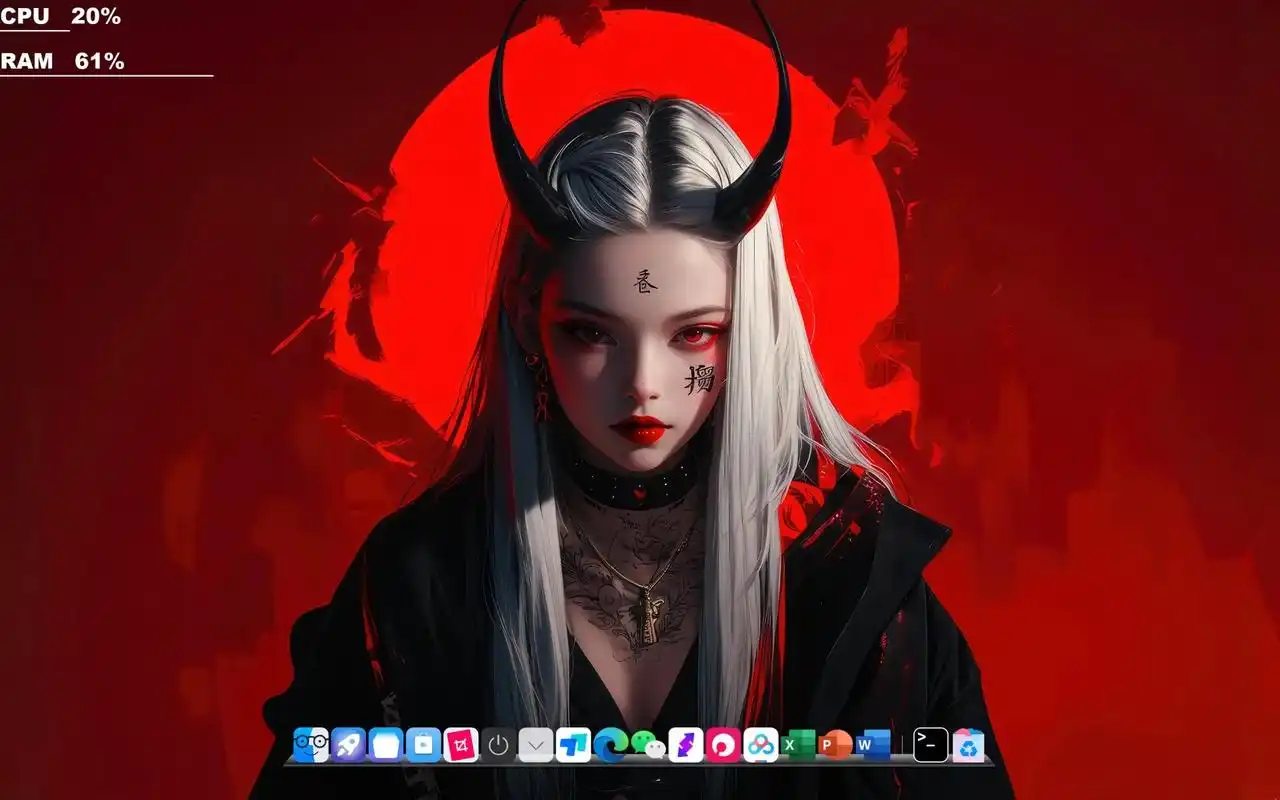Expand the chevron dropdown in the dock
Viewport: 1280px width, 800px height.
coord(534,744)
